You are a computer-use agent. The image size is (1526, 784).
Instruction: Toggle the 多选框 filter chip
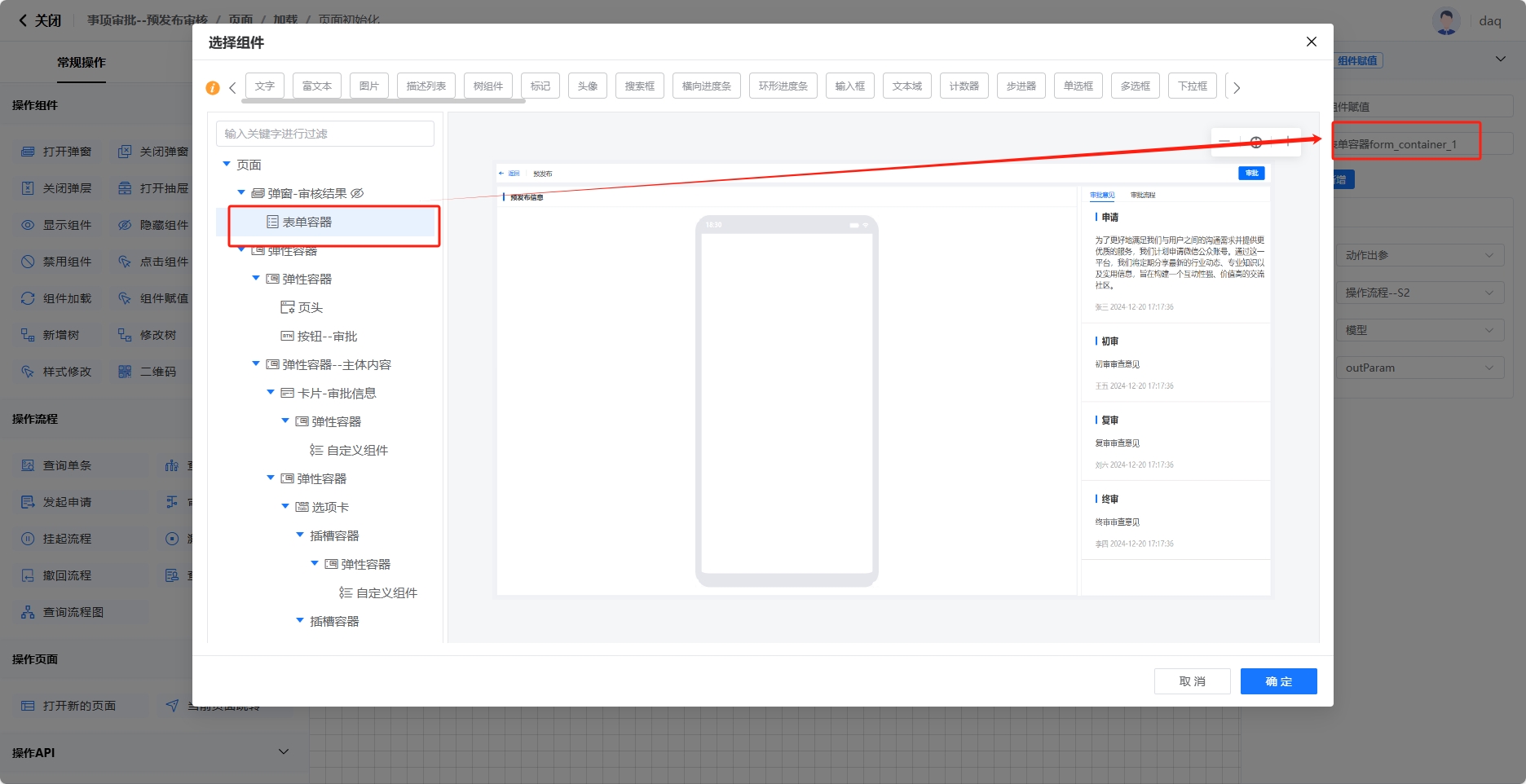[x=1135, y=86]
